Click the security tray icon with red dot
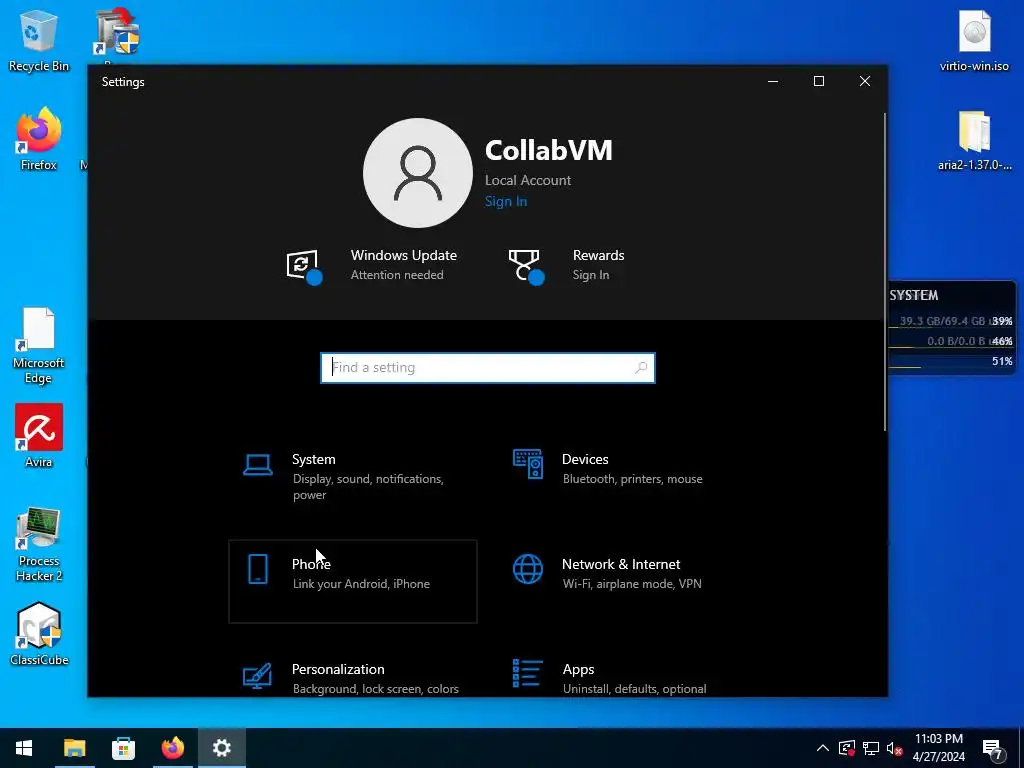The width and height of the screenshot is (1024, 768). pyautogui.click(x=846, y=748)
